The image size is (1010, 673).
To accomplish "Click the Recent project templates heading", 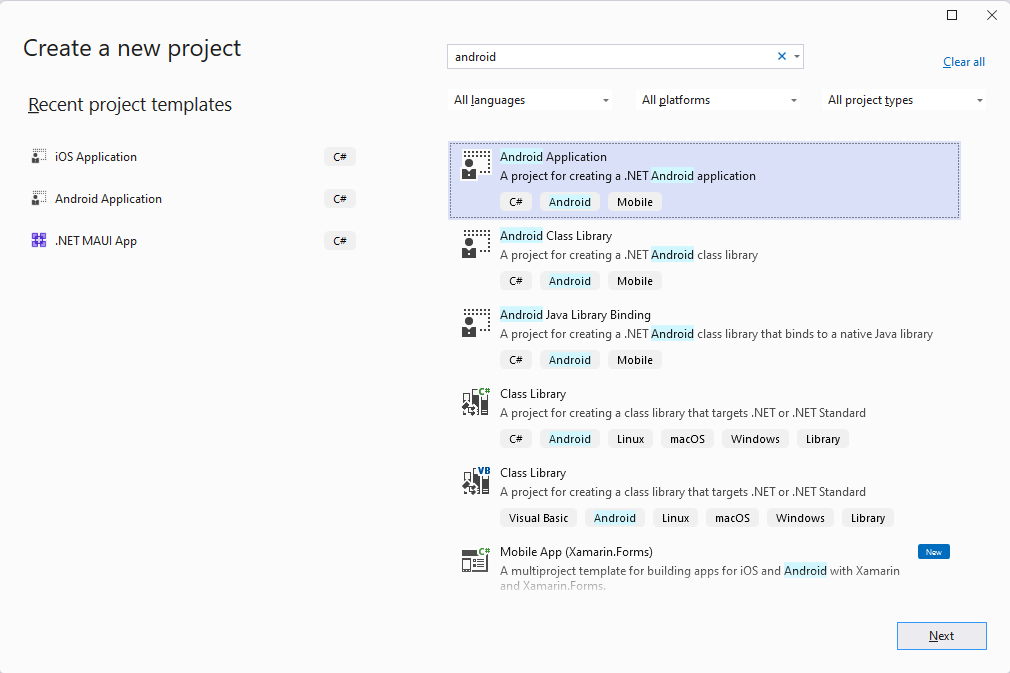I will (129, 104).
